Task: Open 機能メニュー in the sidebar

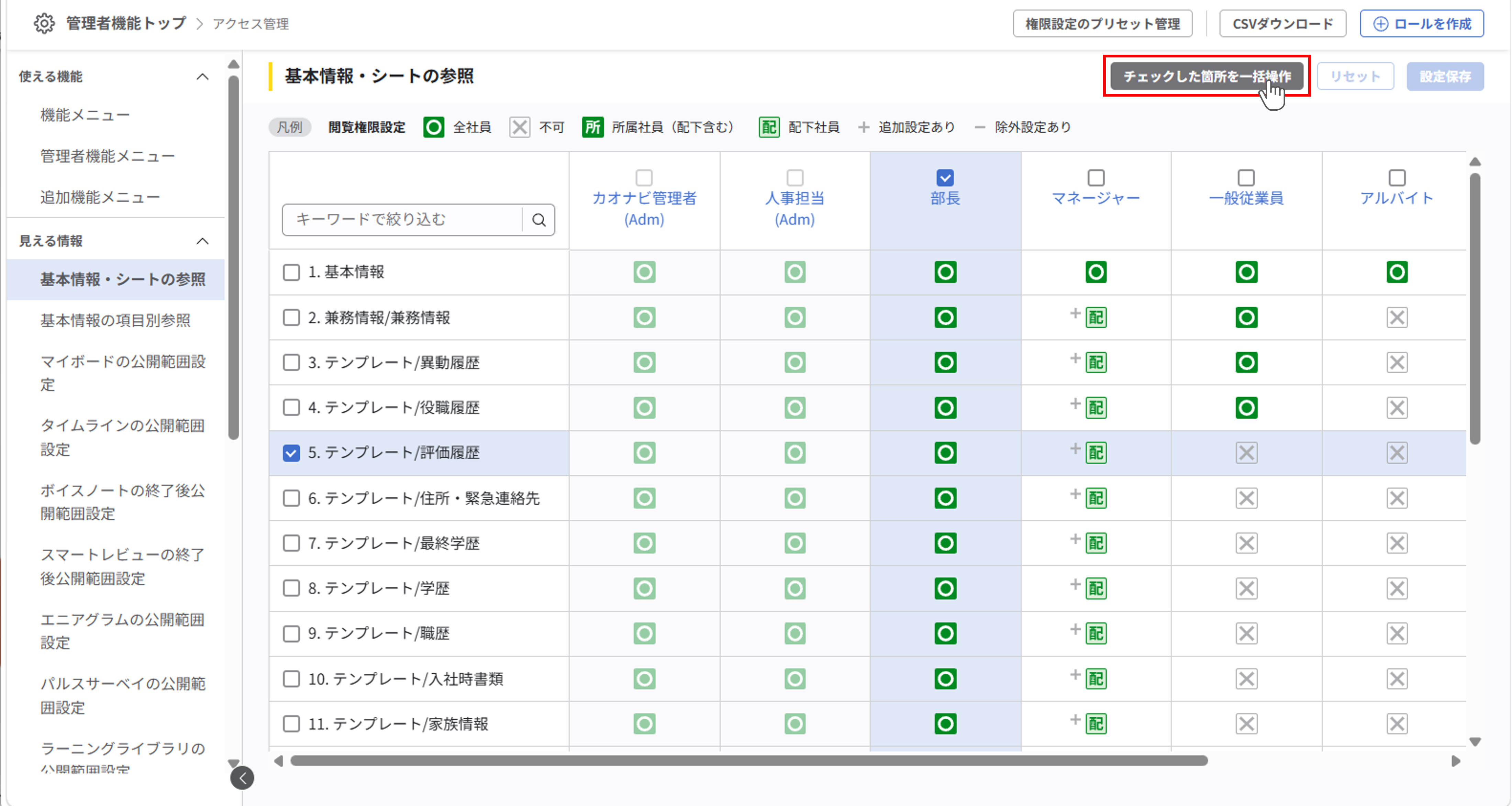Action: tap(85, 115)
